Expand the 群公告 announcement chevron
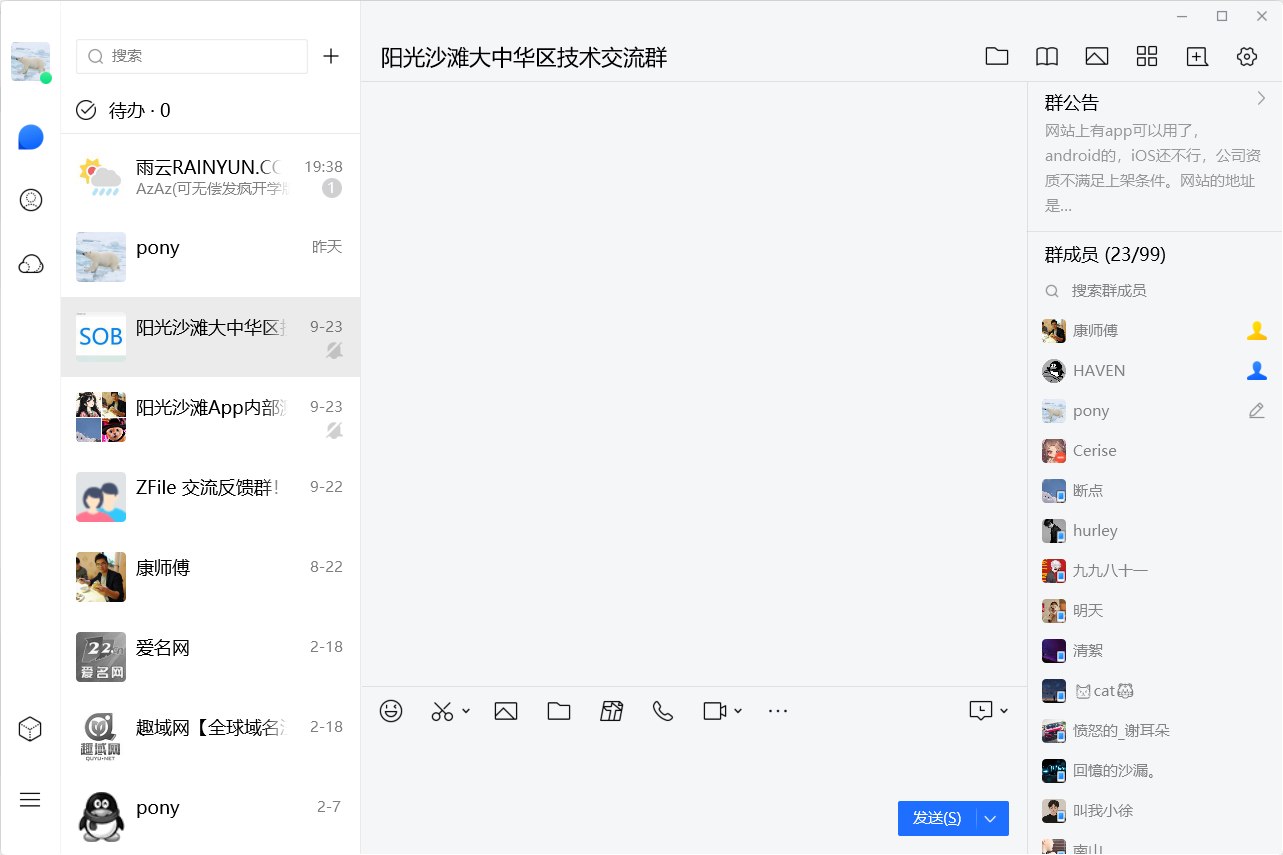This screenshot has height=855, width=1283. point(1261,98)
